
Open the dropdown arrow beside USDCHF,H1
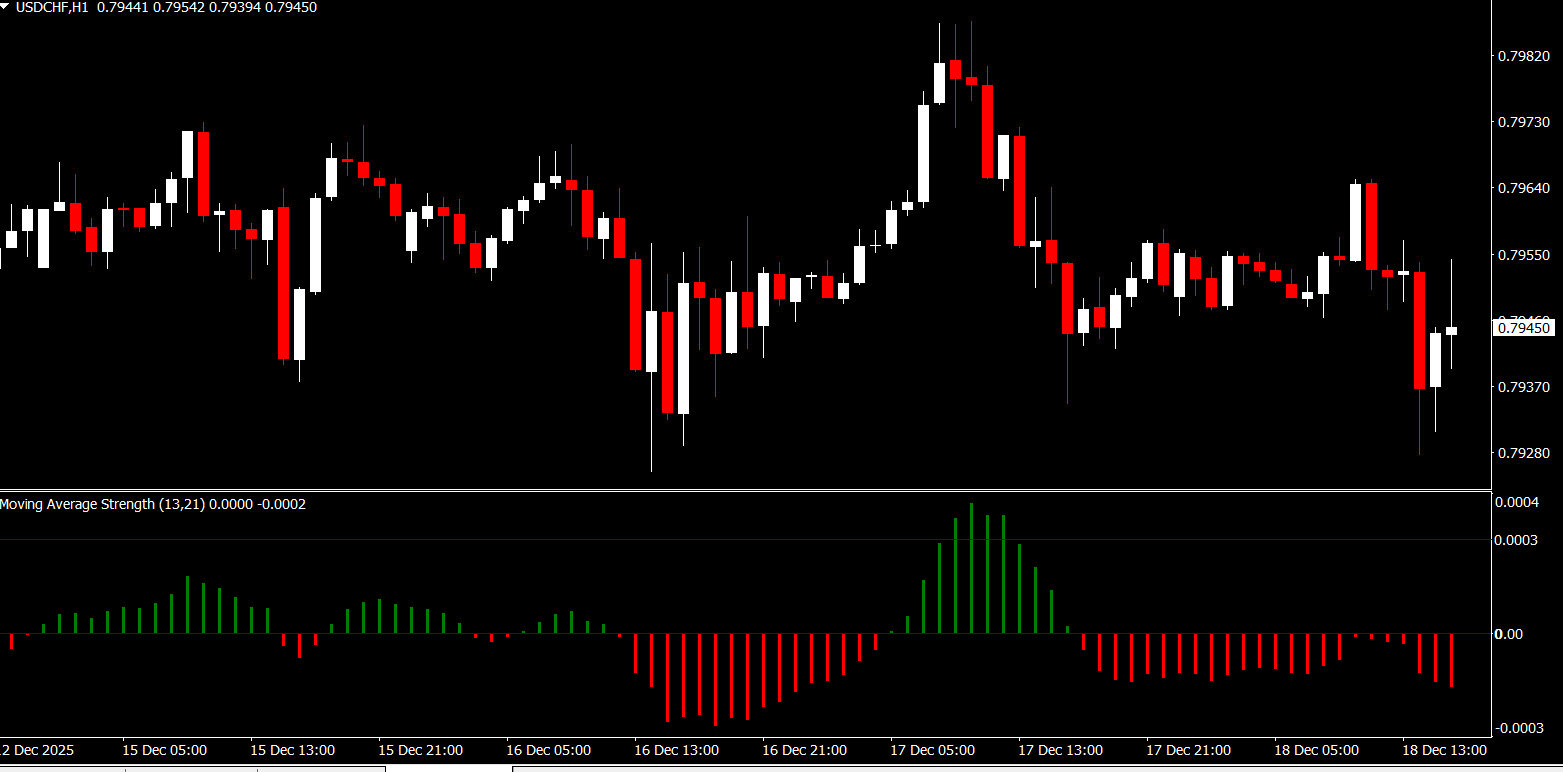5,7
